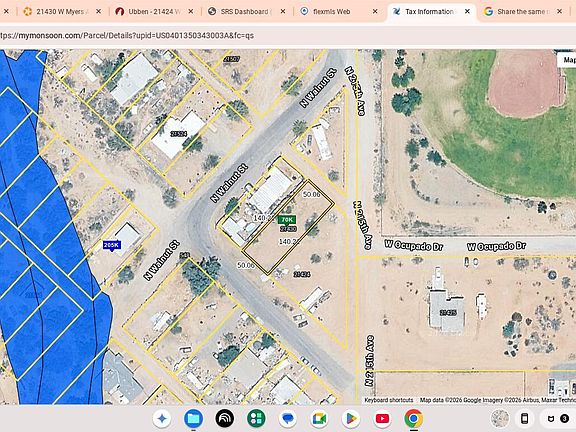This screenshot has height=432, width=576.
Task: Click the Map view button
Action: [569, 60]
